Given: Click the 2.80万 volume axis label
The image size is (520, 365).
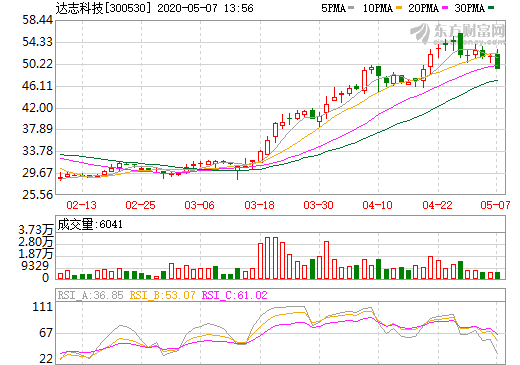Looking at the screenshot, I should [x=36, y=242].
